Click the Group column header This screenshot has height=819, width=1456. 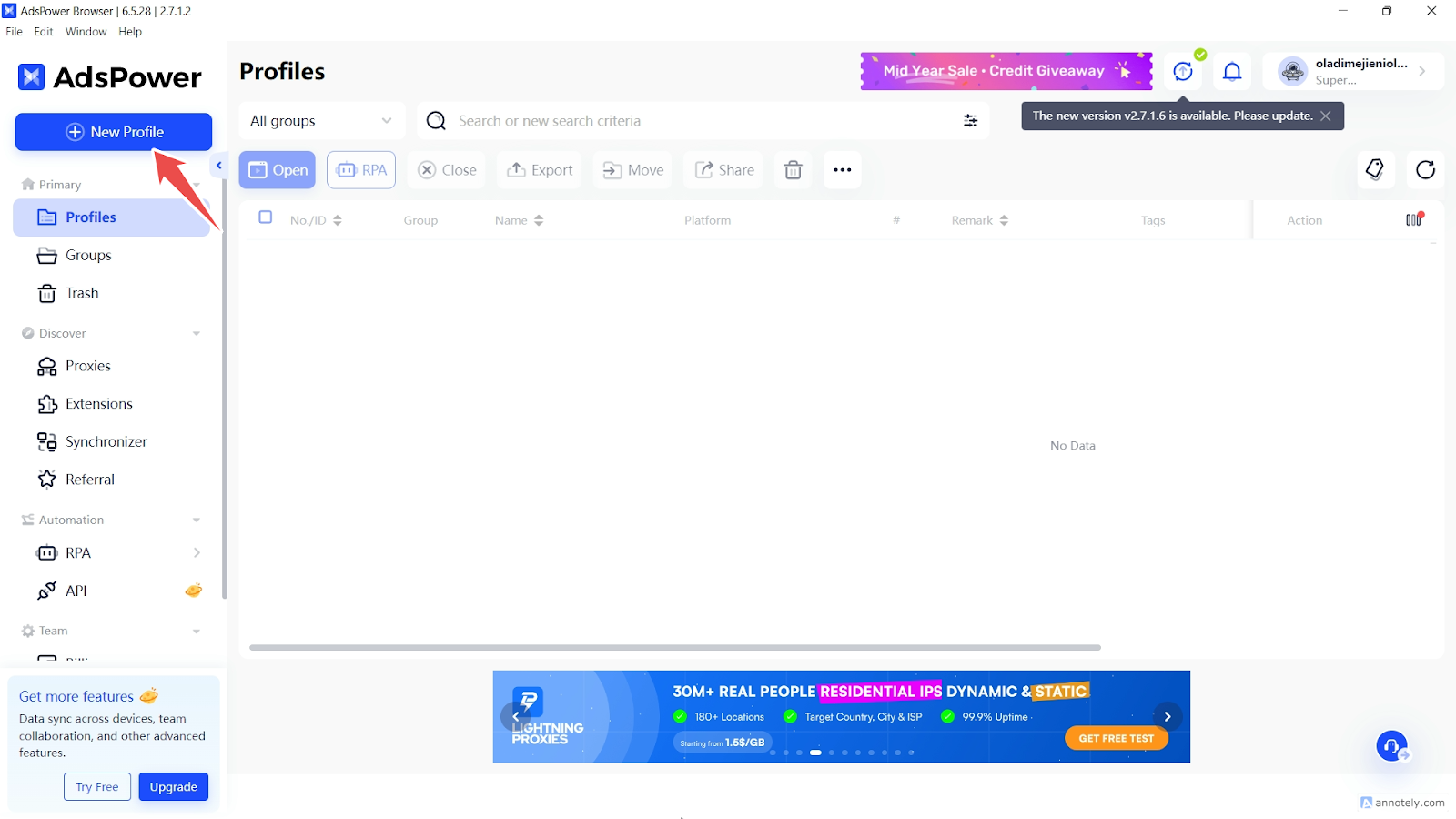(420, 220)
